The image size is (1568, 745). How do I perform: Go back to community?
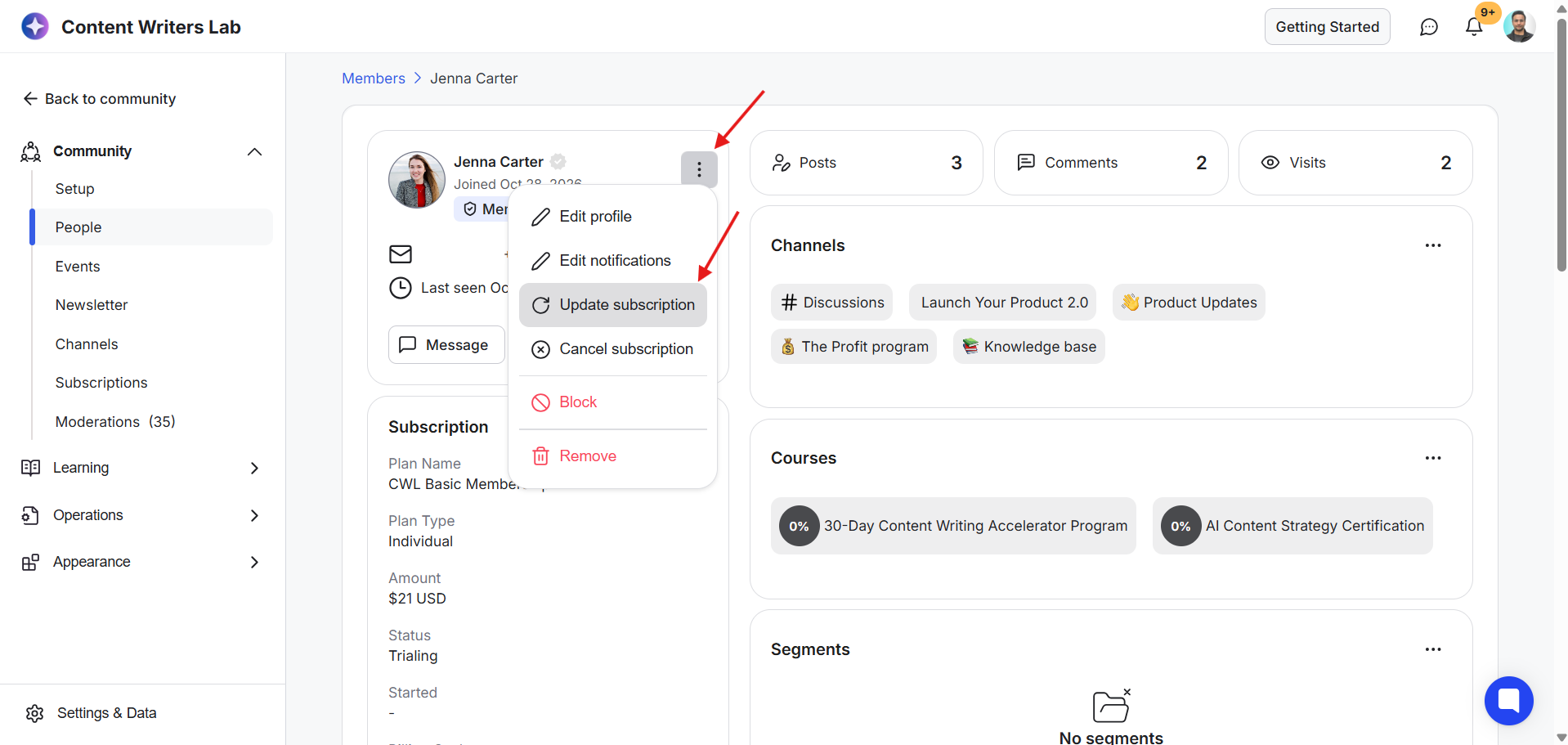point(99,99)
